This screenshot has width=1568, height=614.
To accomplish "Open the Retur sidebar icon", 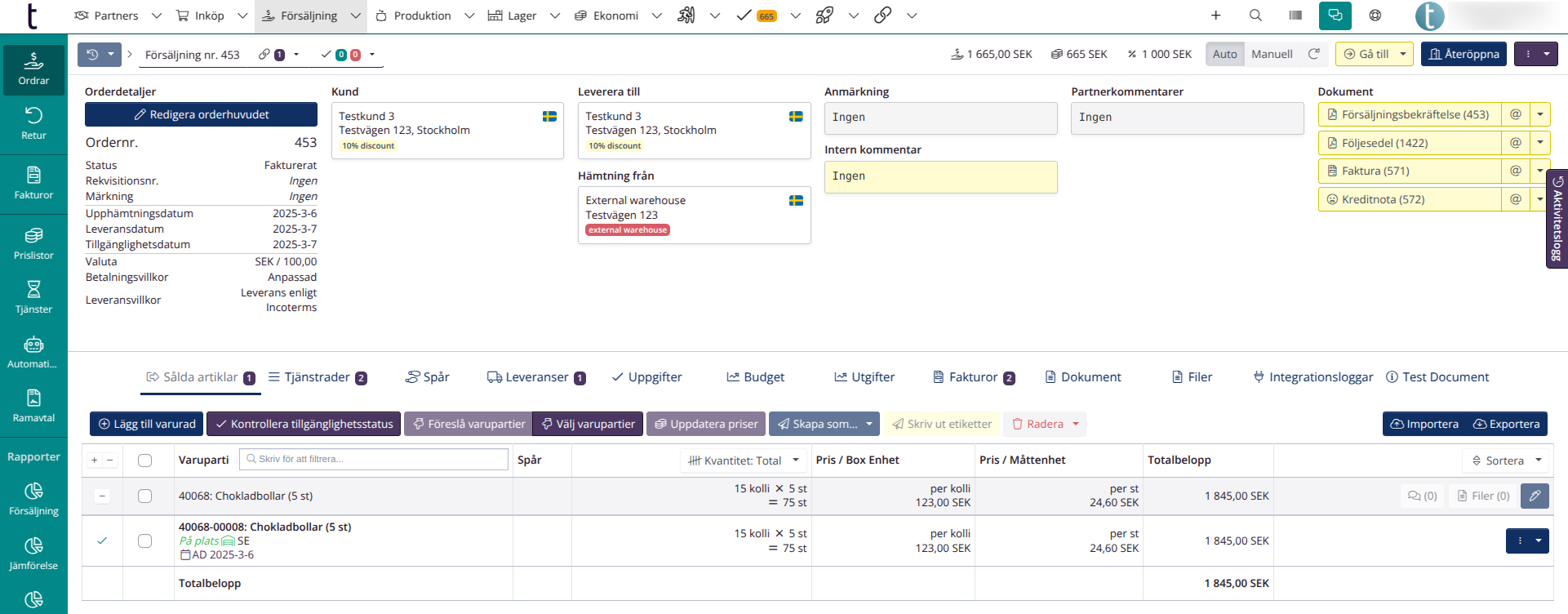I will [33, 122].
